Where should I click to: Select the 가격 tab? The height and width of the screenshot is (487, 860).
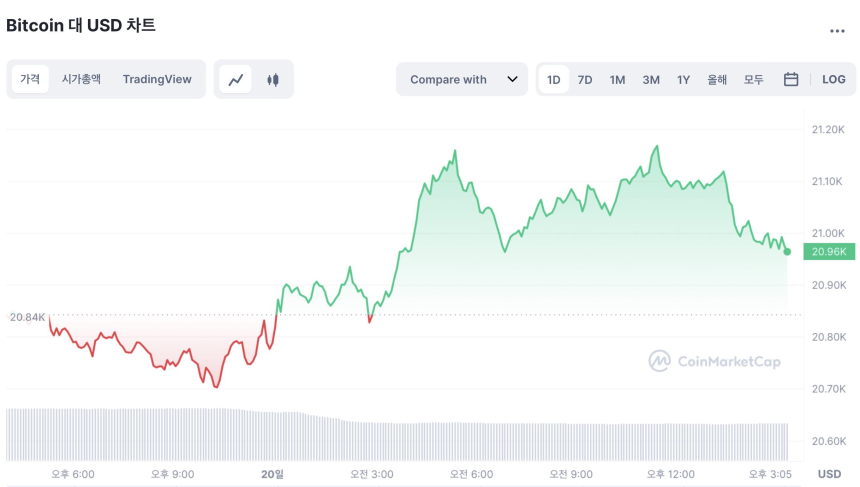(30, 79)
